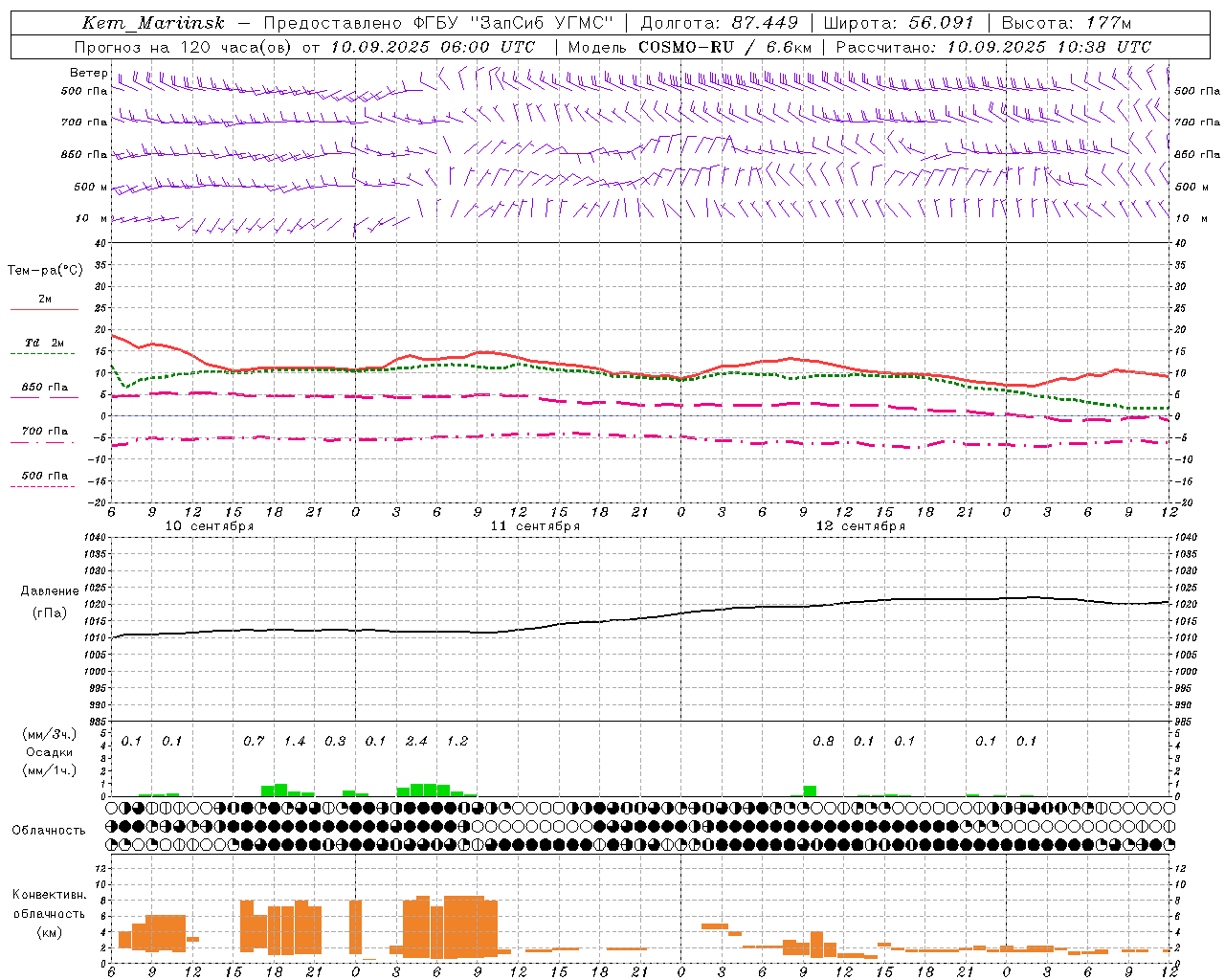Viewport: 1225px width, 980px height.
Task: Click the Ветер wind section label
Action: (89, 73)
